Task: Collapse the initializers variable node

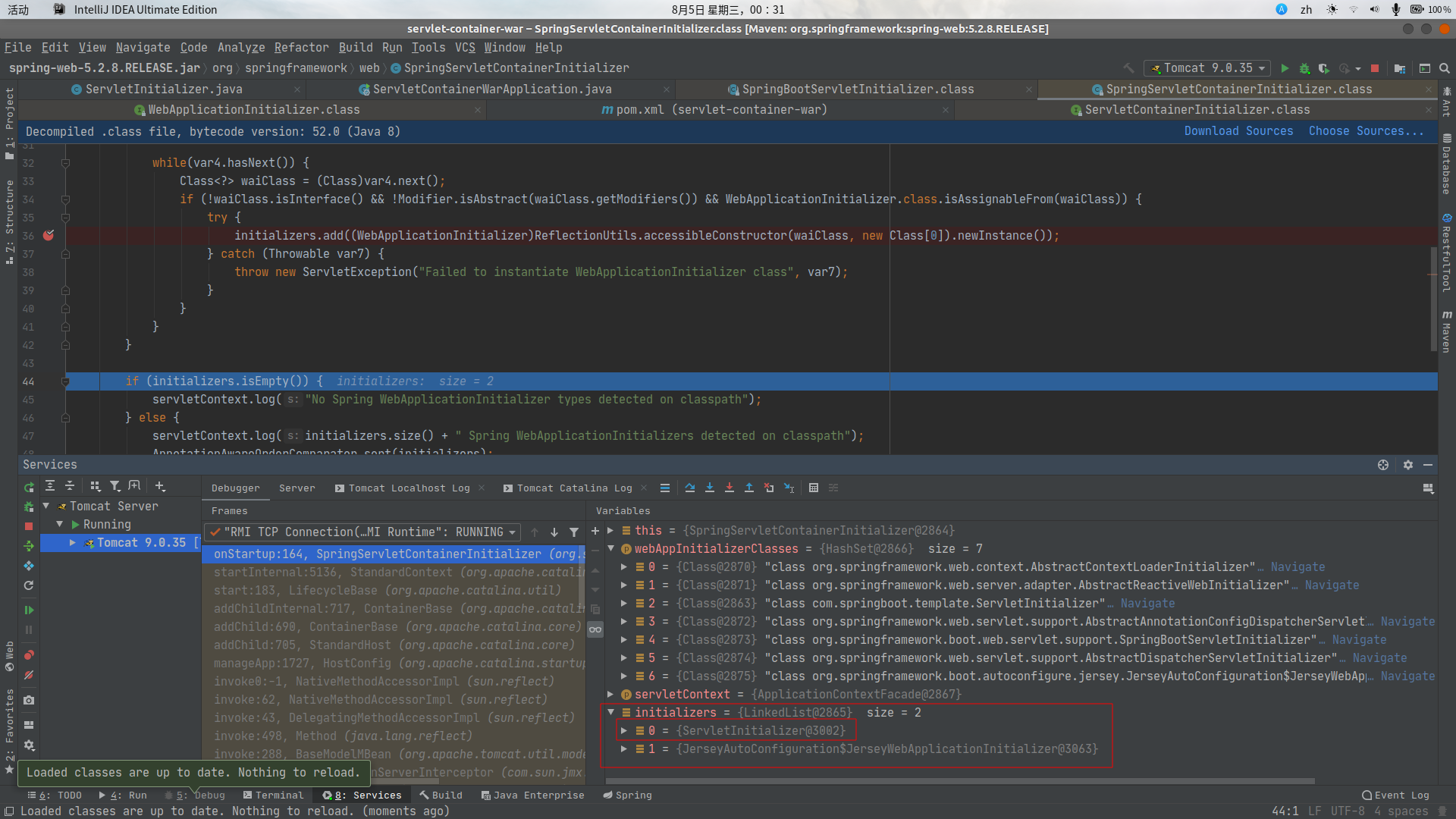Action: coord(610,712)
